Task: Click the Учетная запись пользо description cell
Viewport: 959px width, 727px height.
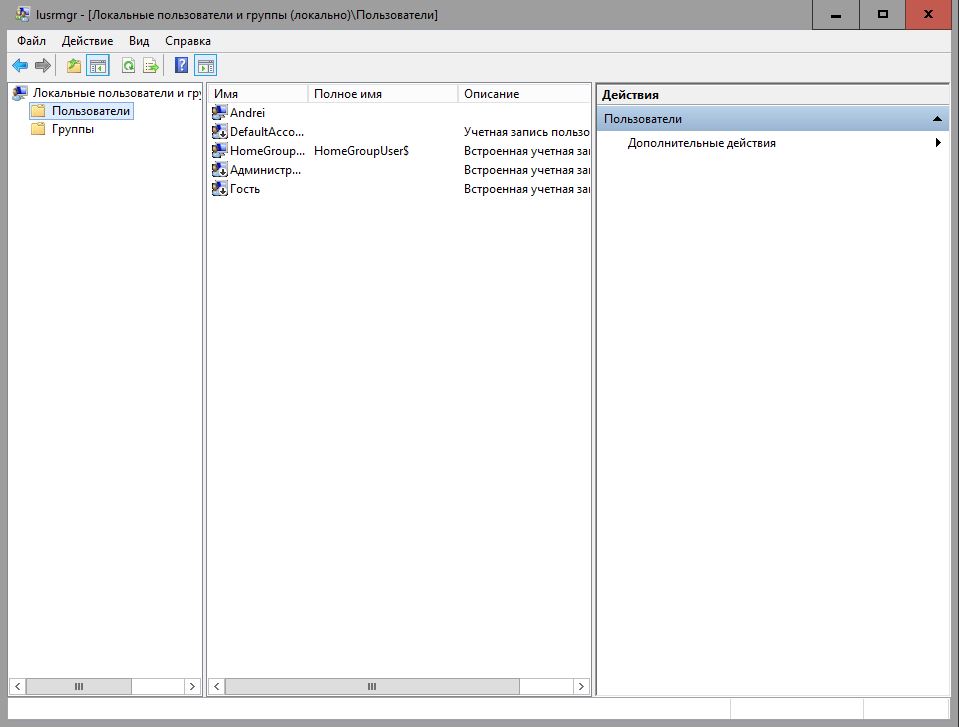Action: 527,131
